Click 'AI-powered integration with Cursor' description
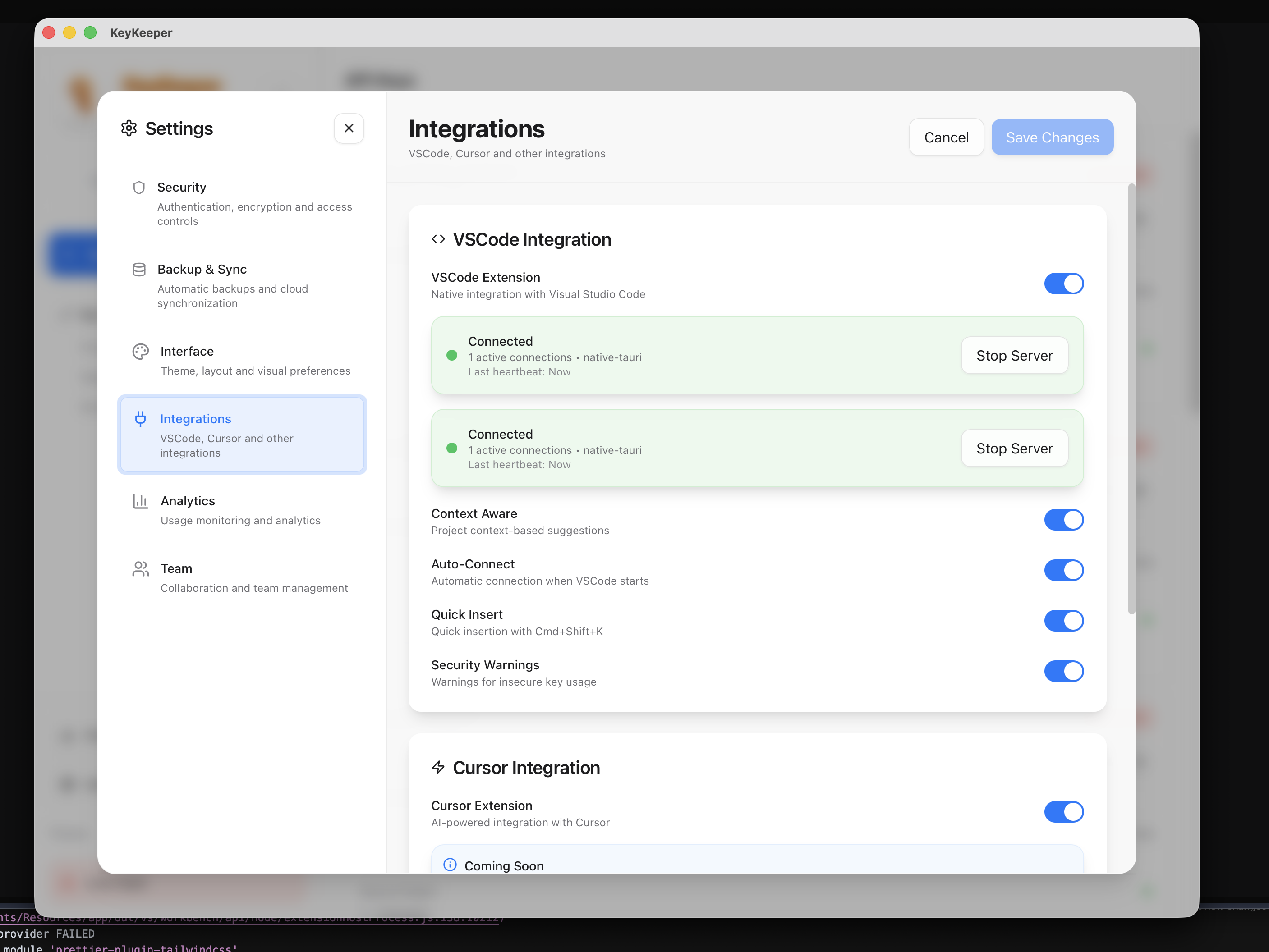1269x952 pixels. click(520, 823)
